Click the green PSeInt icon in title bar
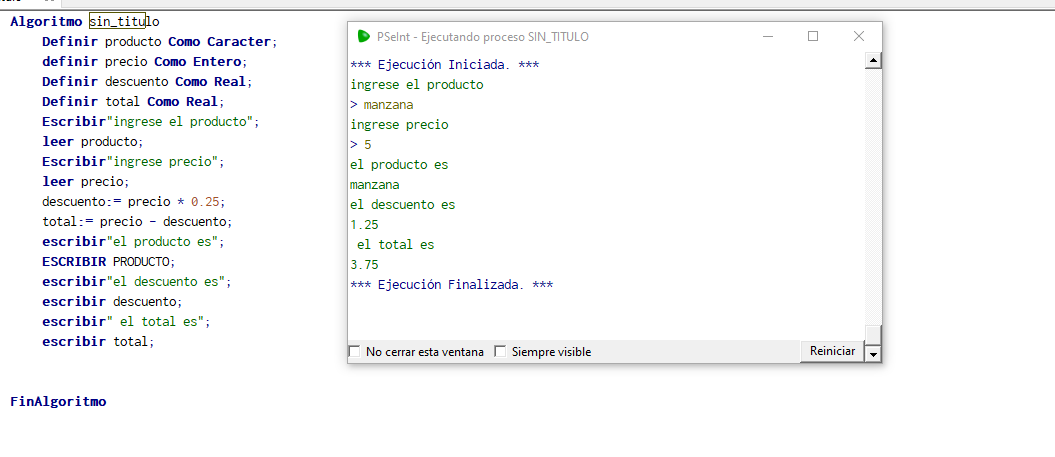1055x457 pixels. click(x=363, y=36)
